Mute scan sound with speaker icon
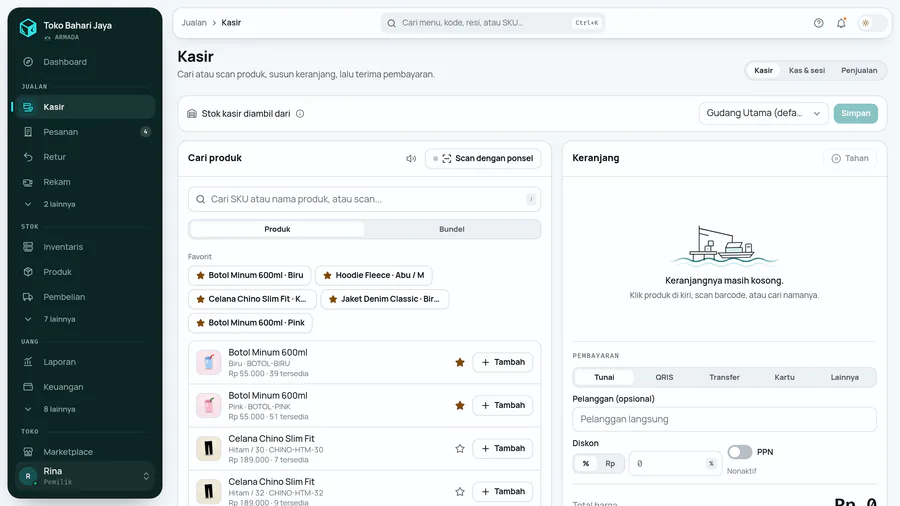 pyautogui.click(x=411, y=158)
